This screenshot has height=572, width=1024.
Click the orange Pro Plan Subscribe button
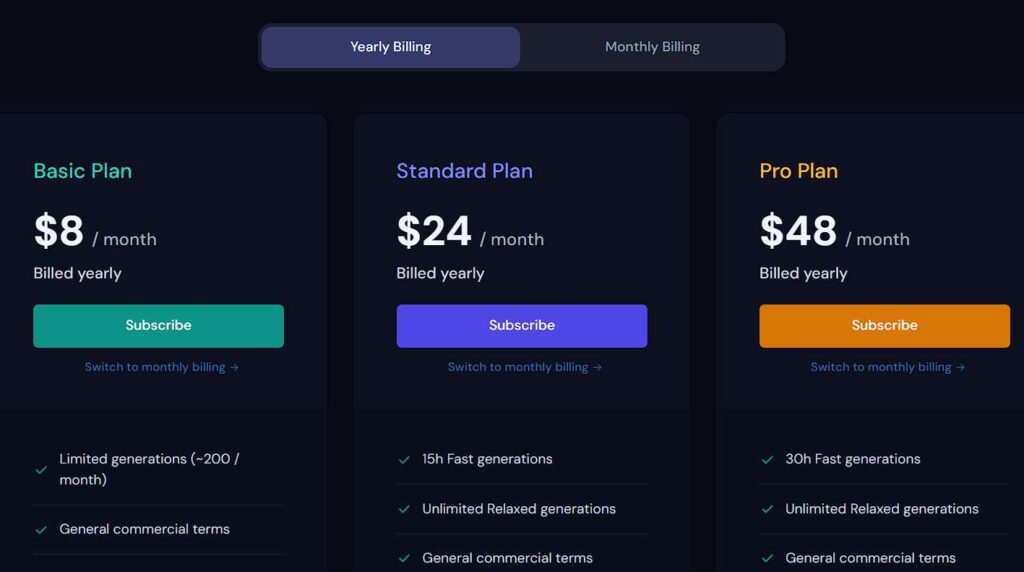(884, 326)
